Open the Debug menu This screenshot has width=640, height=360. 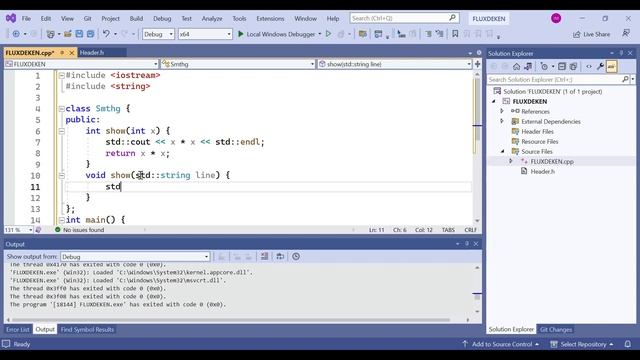(x=162, y=18)
